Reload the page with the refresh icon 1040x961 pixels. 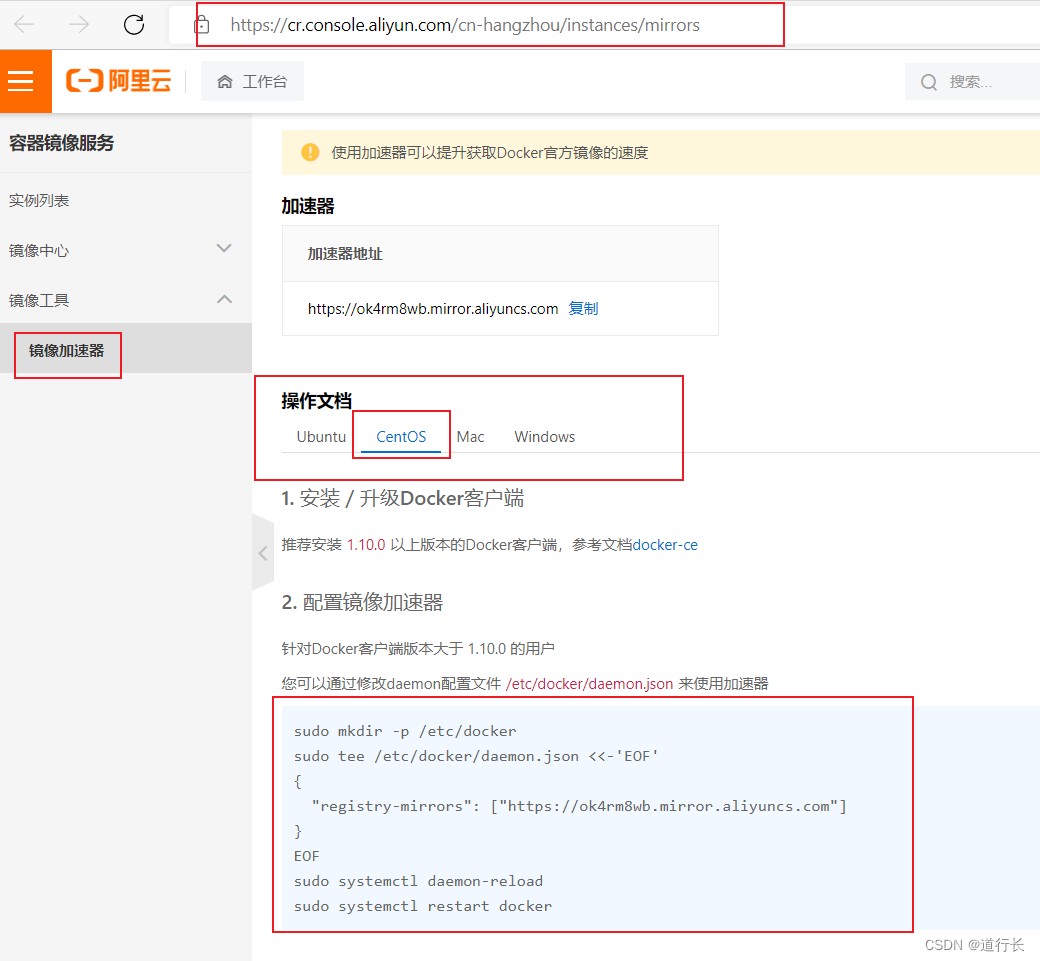134,25
